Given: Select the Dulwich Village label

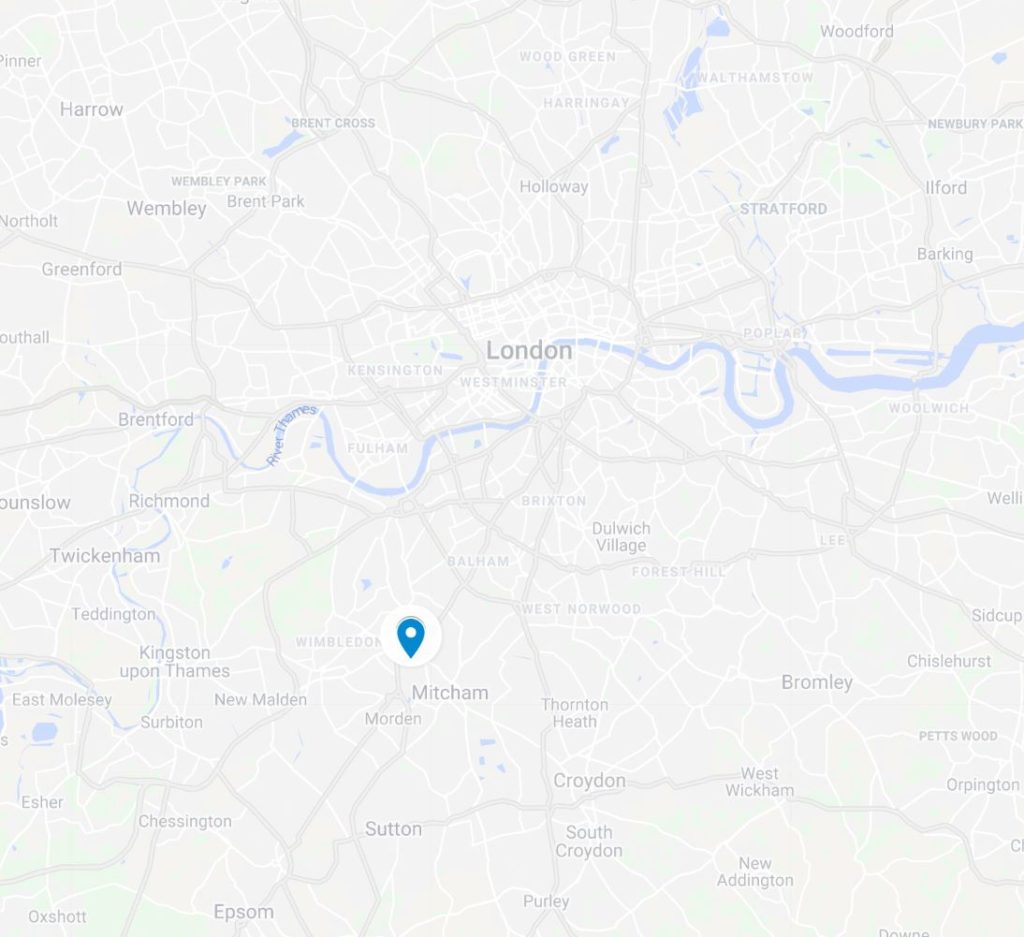Looking at the screenshot, I should 621,537.
